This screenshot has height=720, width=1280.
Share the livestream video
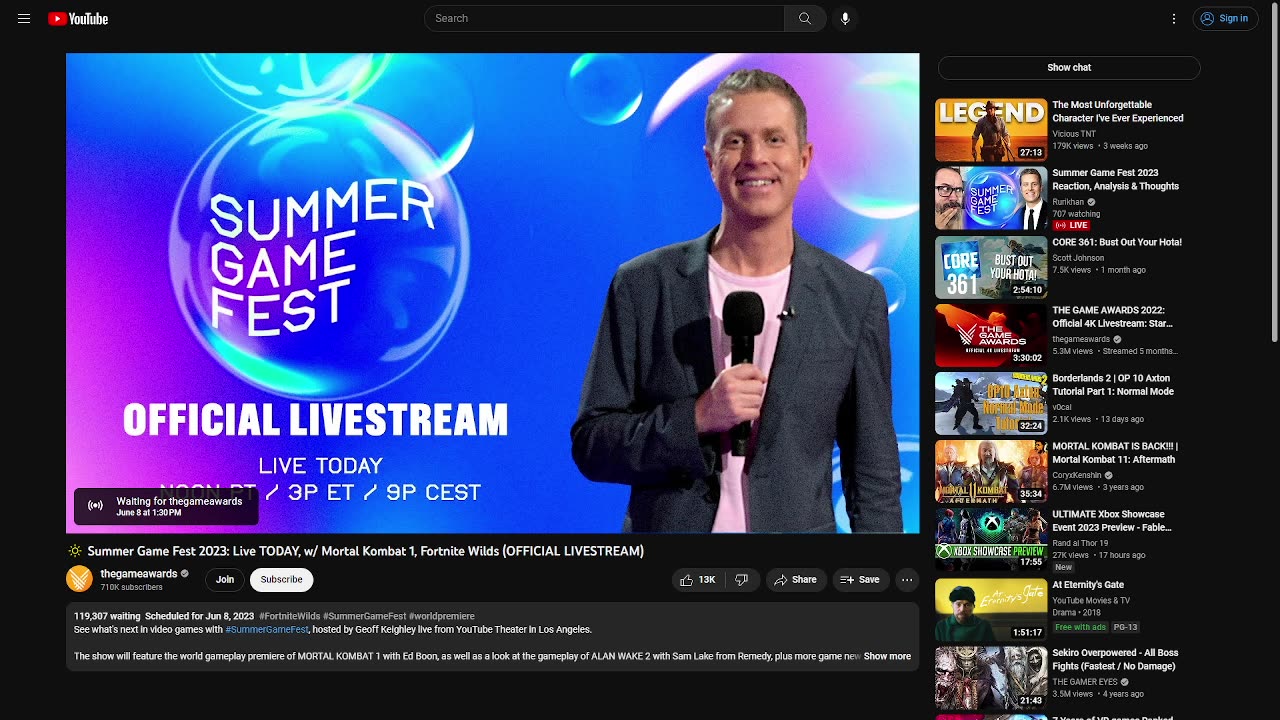[x=795, y=580]
